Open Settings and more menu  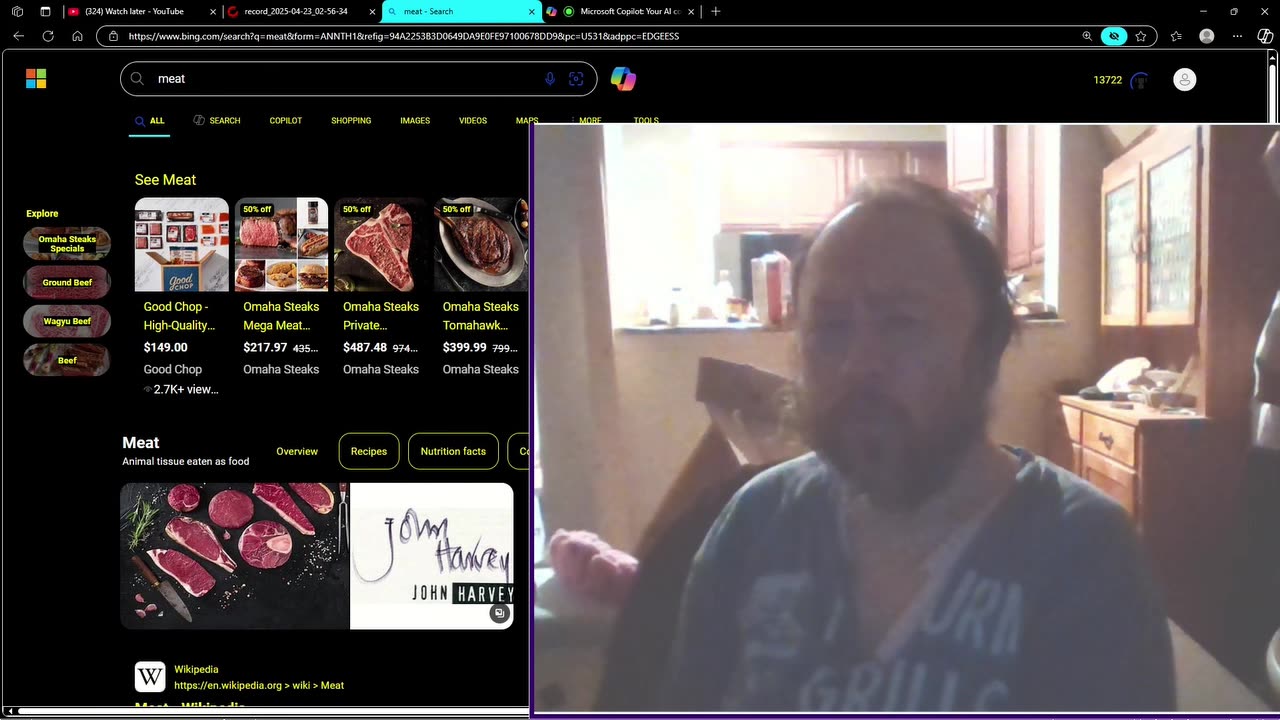[x=1237, y=36]
